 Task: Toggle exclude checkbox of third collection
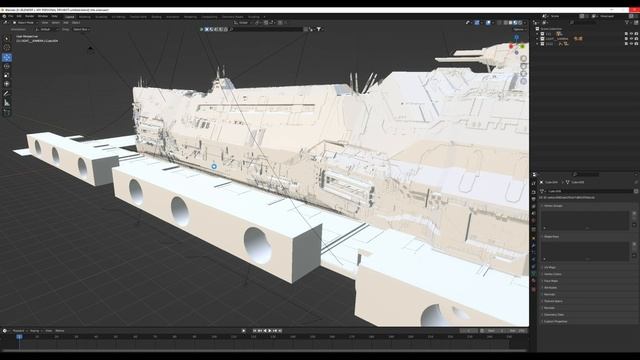(626, 44)
